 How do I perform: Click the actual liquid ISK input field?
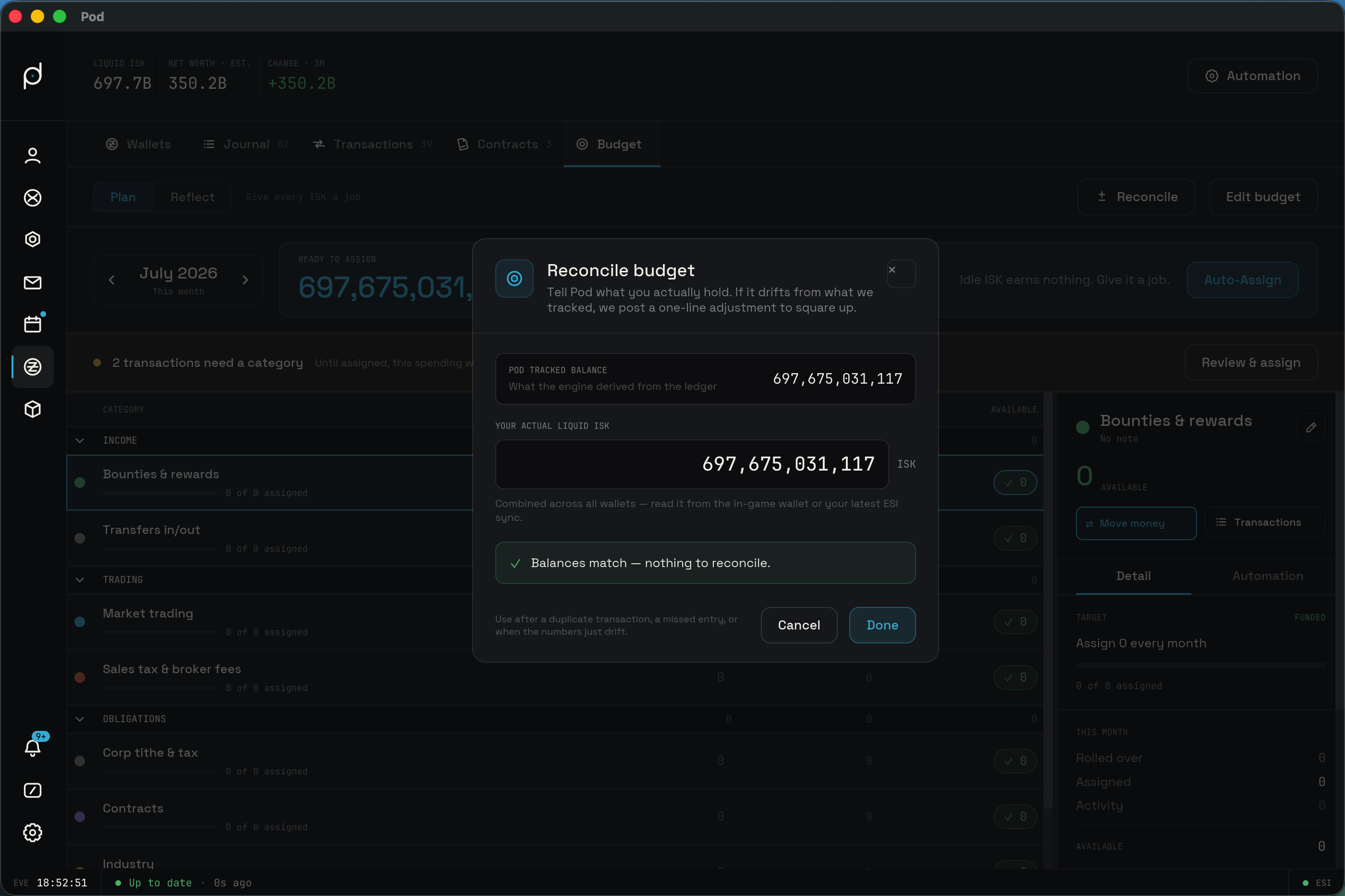[692, 464]
